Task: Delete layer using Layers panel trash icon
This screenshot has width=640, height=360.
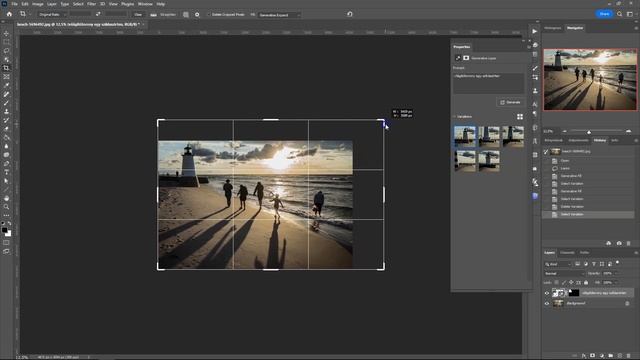Action: [629, 356]
